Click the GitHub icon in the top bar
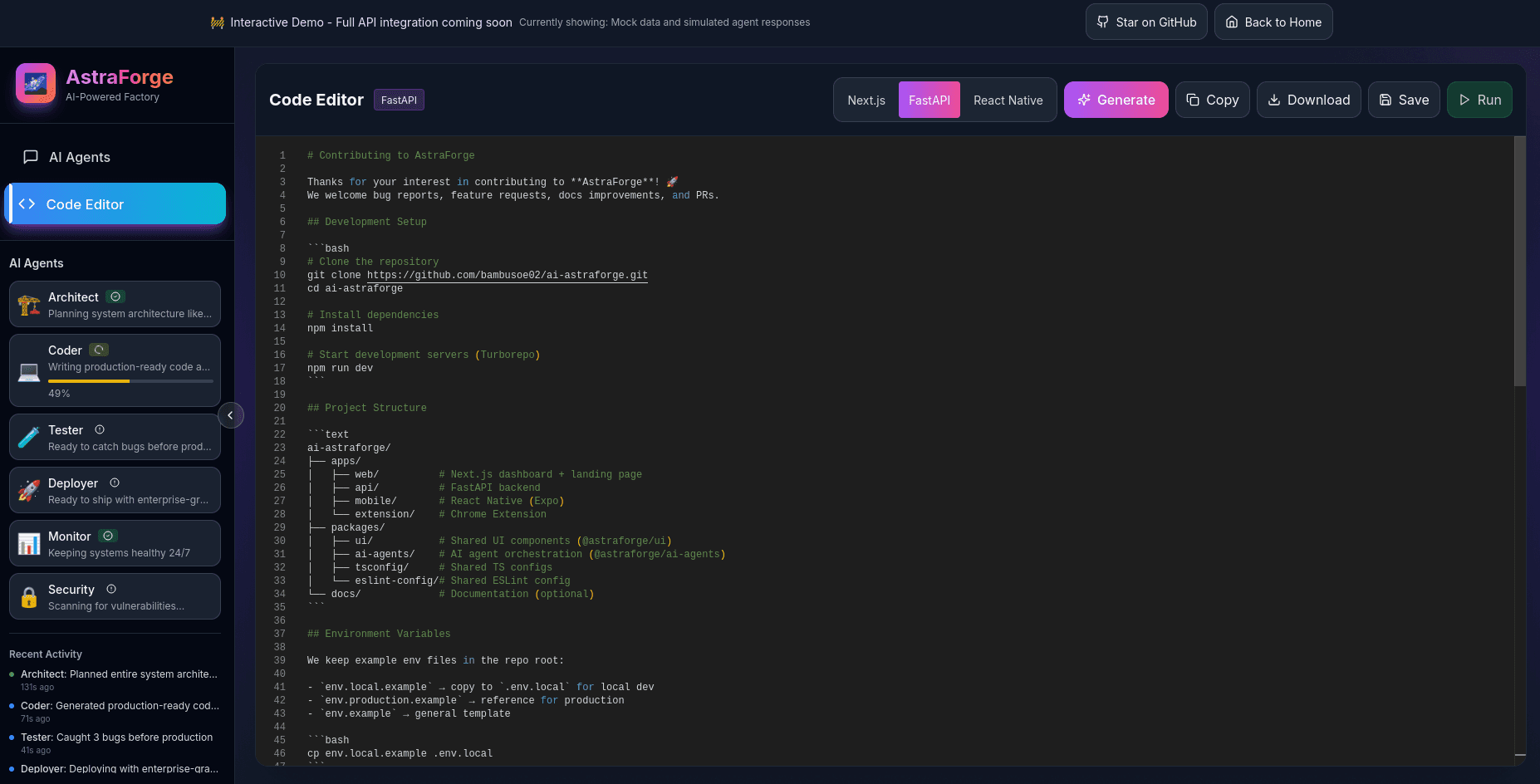Image resolution: width=1540 pixels, height=784 pixels. click(x=1103, y=22)
